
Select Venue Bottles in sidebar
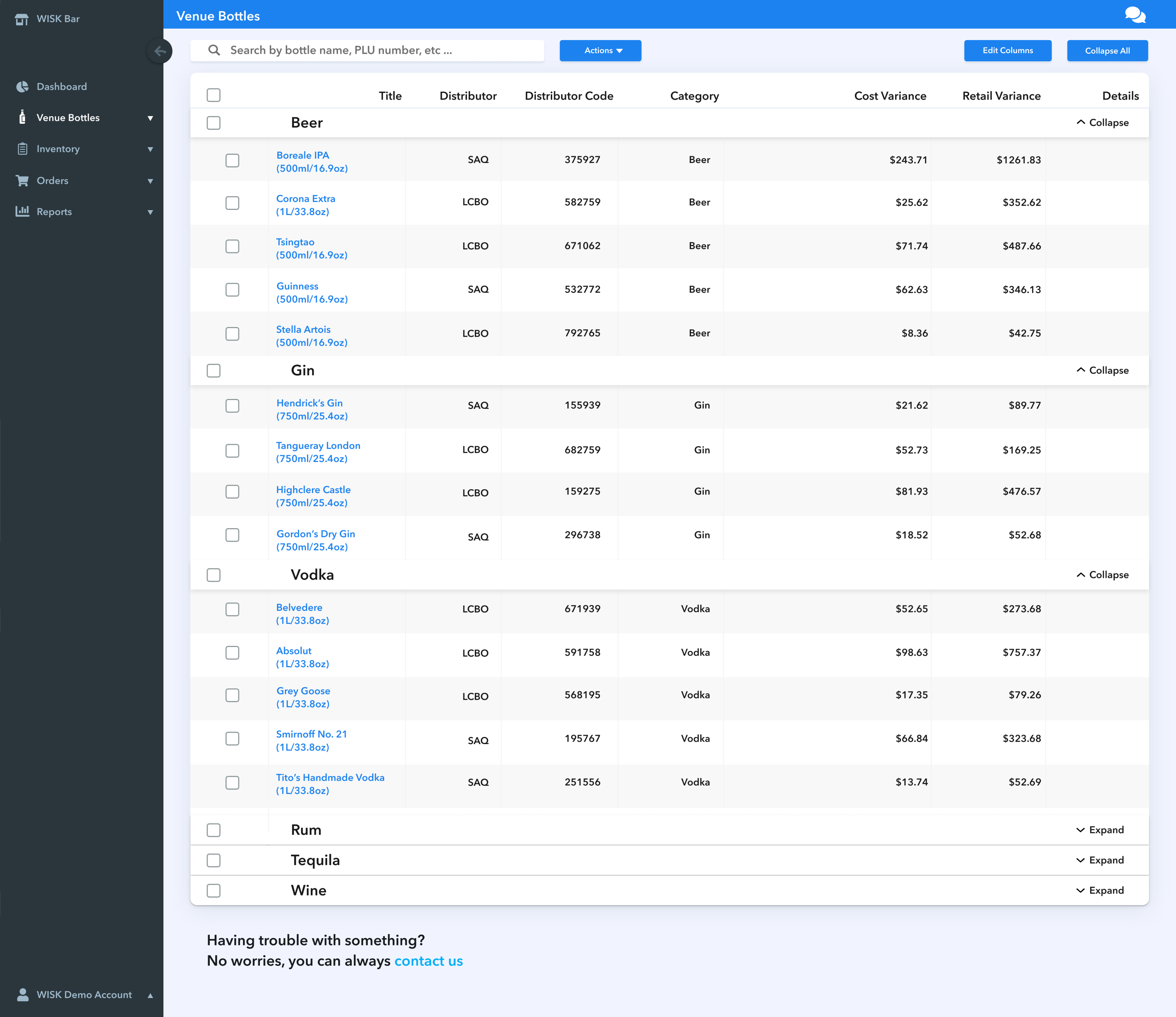(x=68, y=117)
